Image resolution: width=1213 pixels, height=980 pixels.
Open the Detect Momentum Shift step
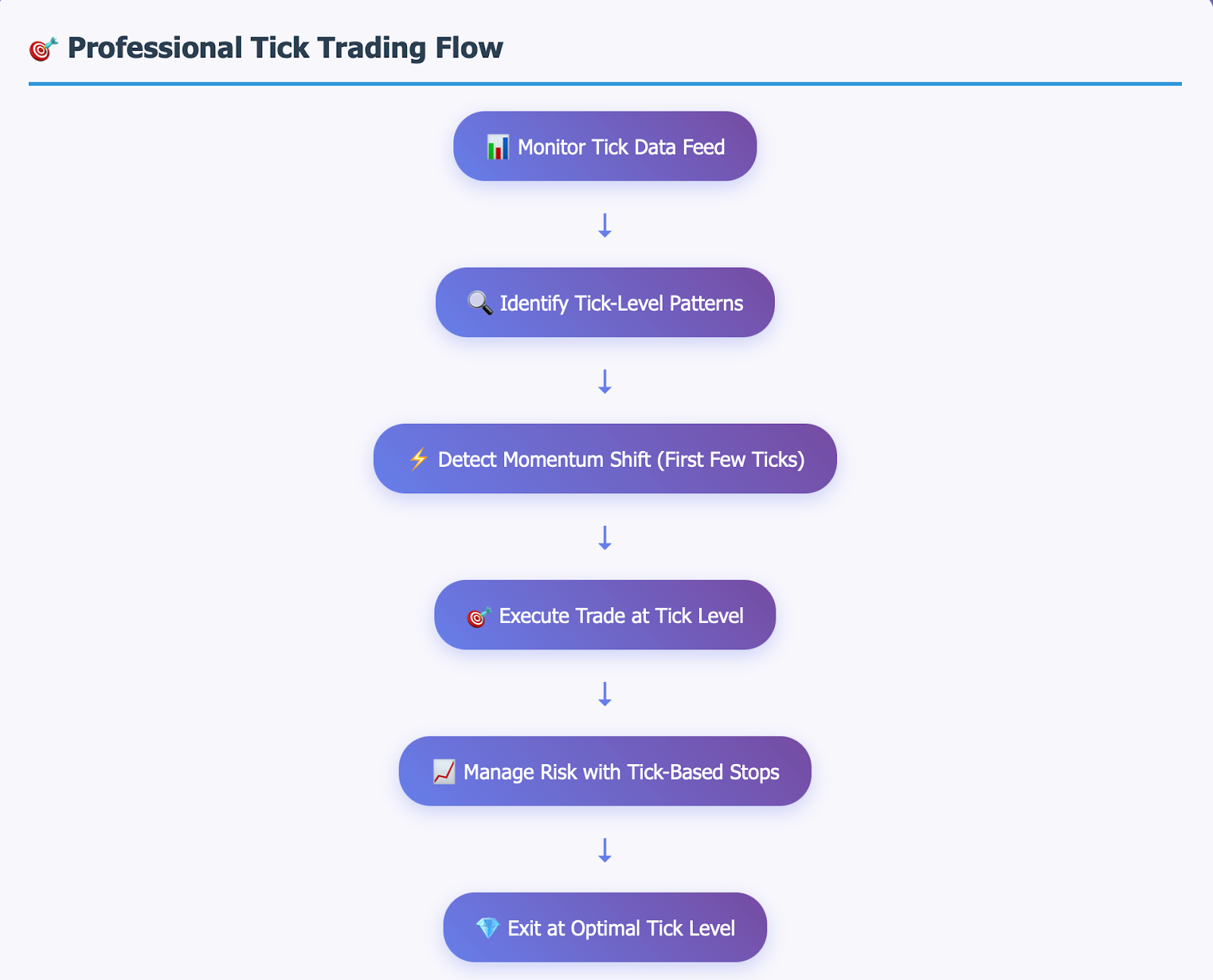coord(605,459)
